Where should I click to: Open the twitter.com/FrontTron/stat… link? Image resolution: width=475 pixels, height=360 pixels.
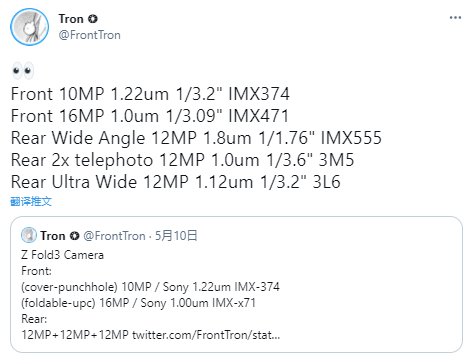206,334
